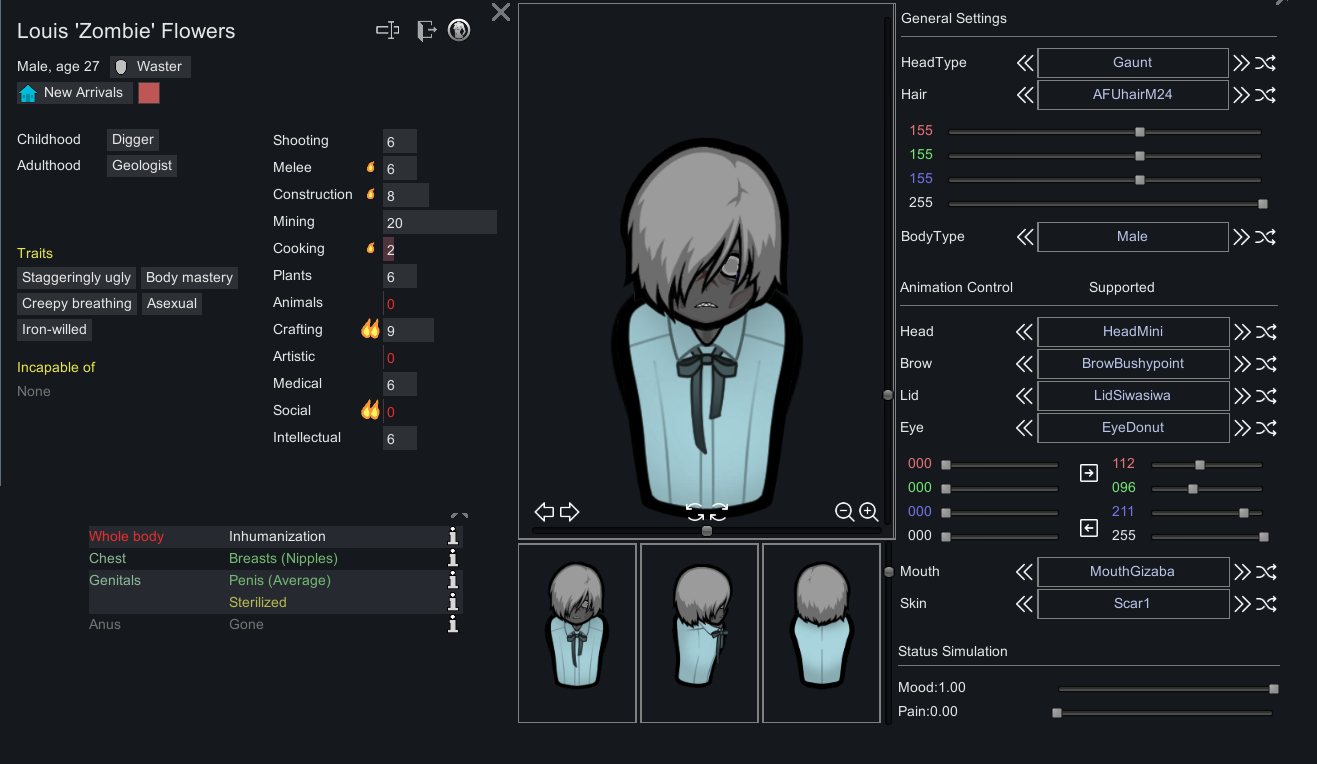
Task: Click the New Arrivals ideology button
Action: (x=74, y=93)
